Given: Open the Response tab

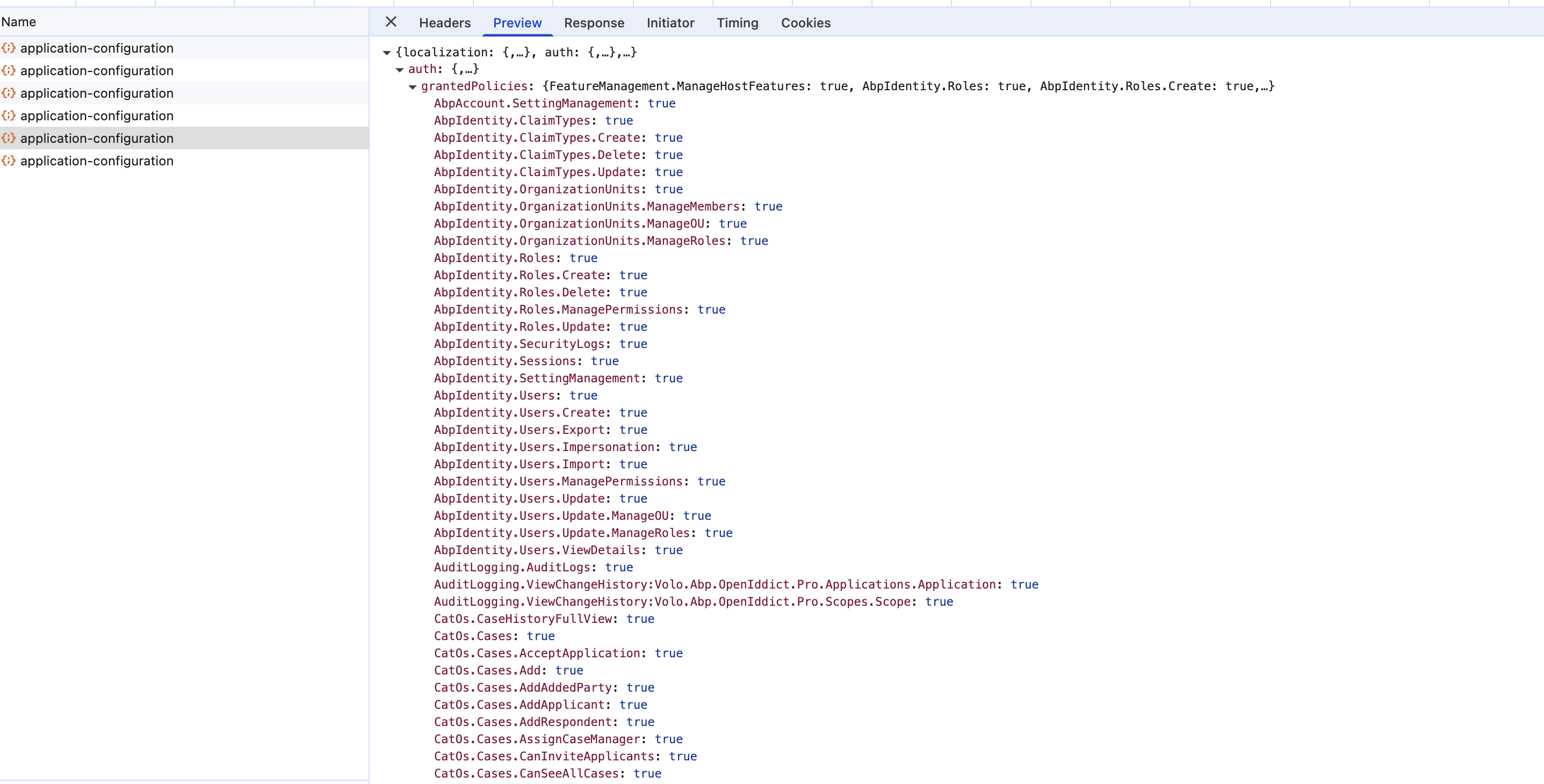Looking at the screenshot, I should pos(594,23).
